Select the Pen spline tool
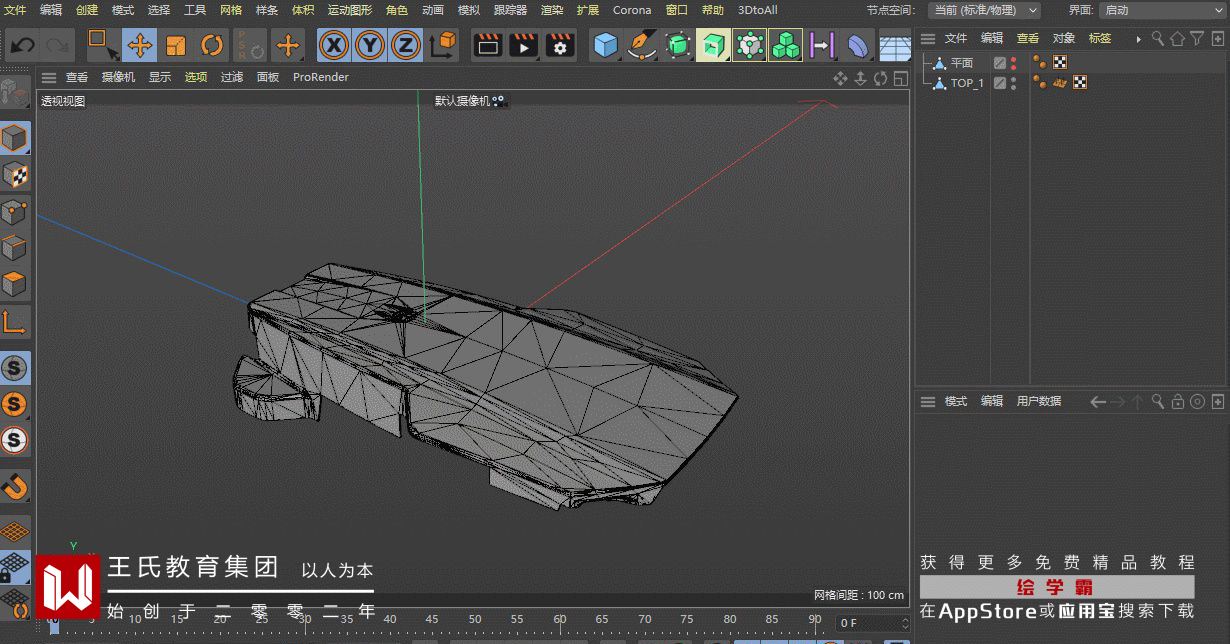Image resolution: width=1230 pixels, height=644 pixels. 640,45
